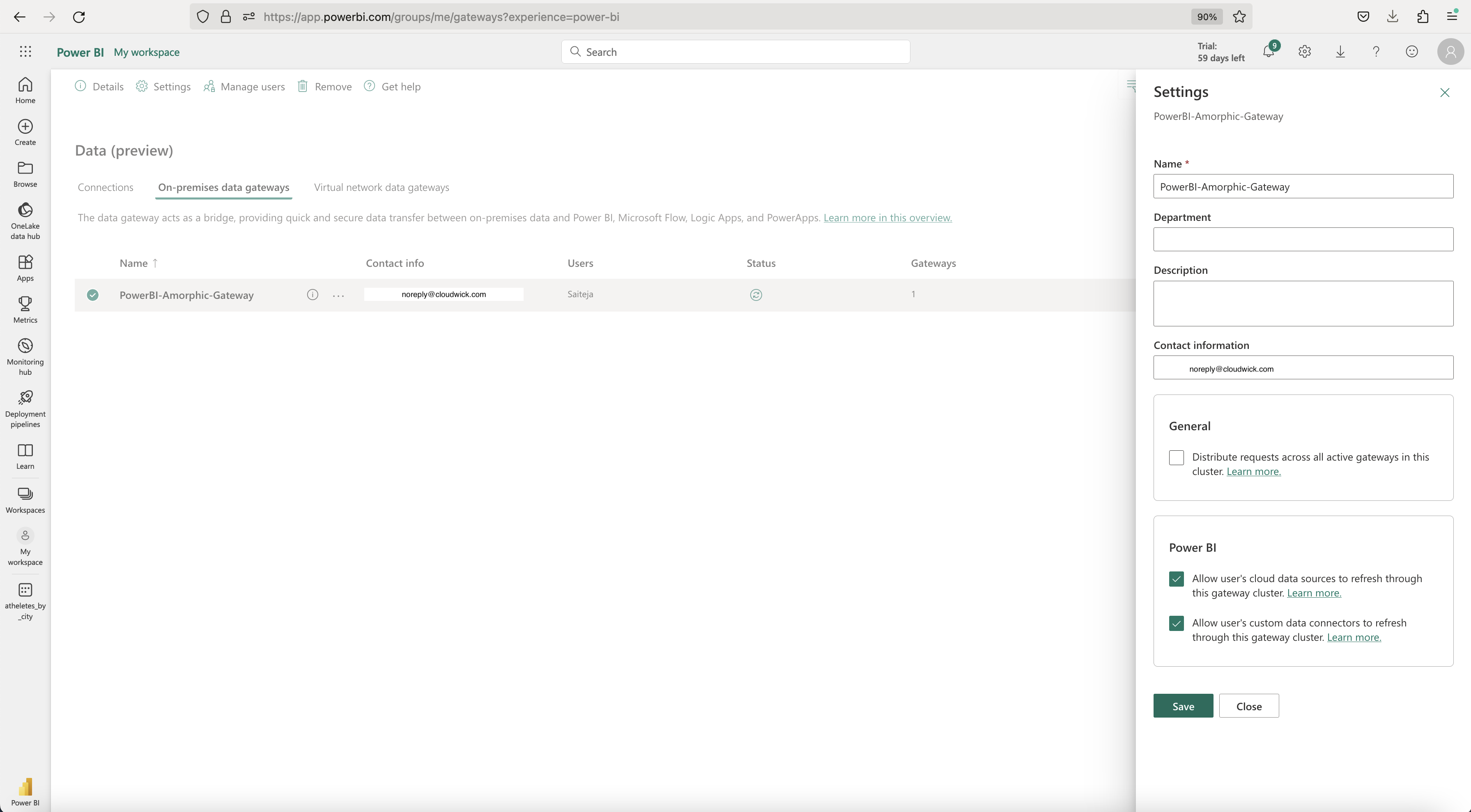Reload the browser page
This screenshot has width=1471, height=812.
79,16
